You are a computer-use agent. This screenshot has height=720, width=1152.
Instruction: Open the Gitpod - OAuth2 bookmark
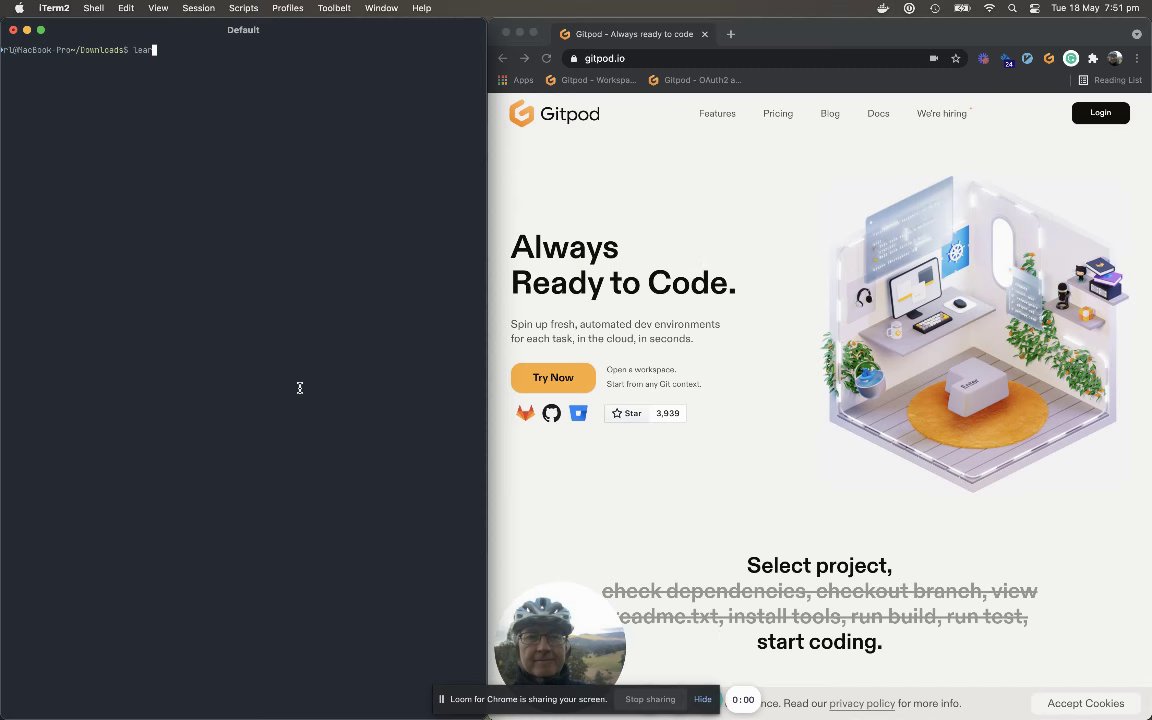coord(695,80)
